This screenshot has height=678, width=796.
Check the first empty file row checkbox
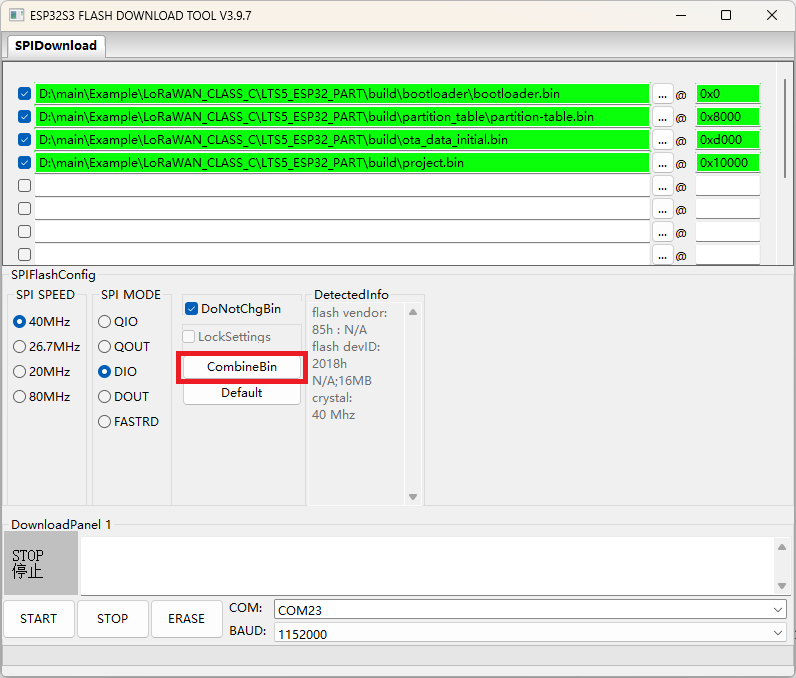click(24, 186)
